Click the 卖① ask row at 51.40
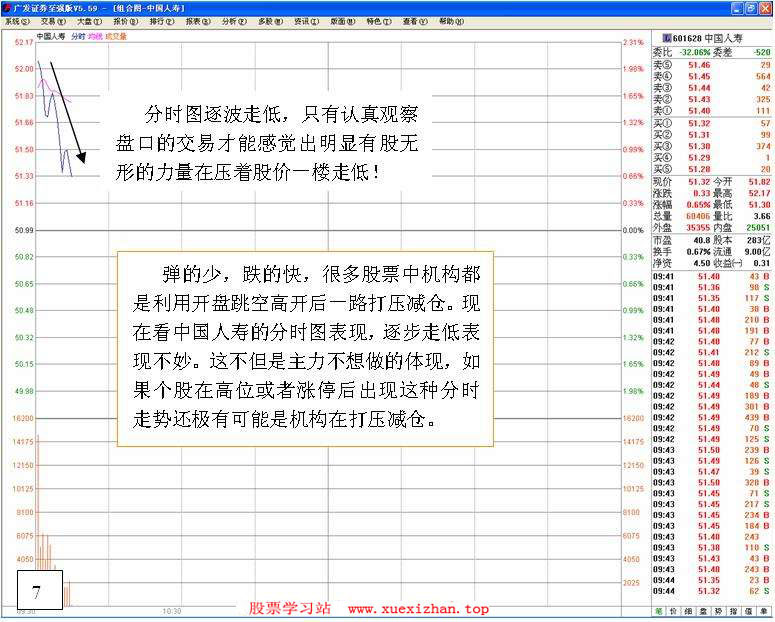This screenshot has width=775, height=622. coord(712,111)
